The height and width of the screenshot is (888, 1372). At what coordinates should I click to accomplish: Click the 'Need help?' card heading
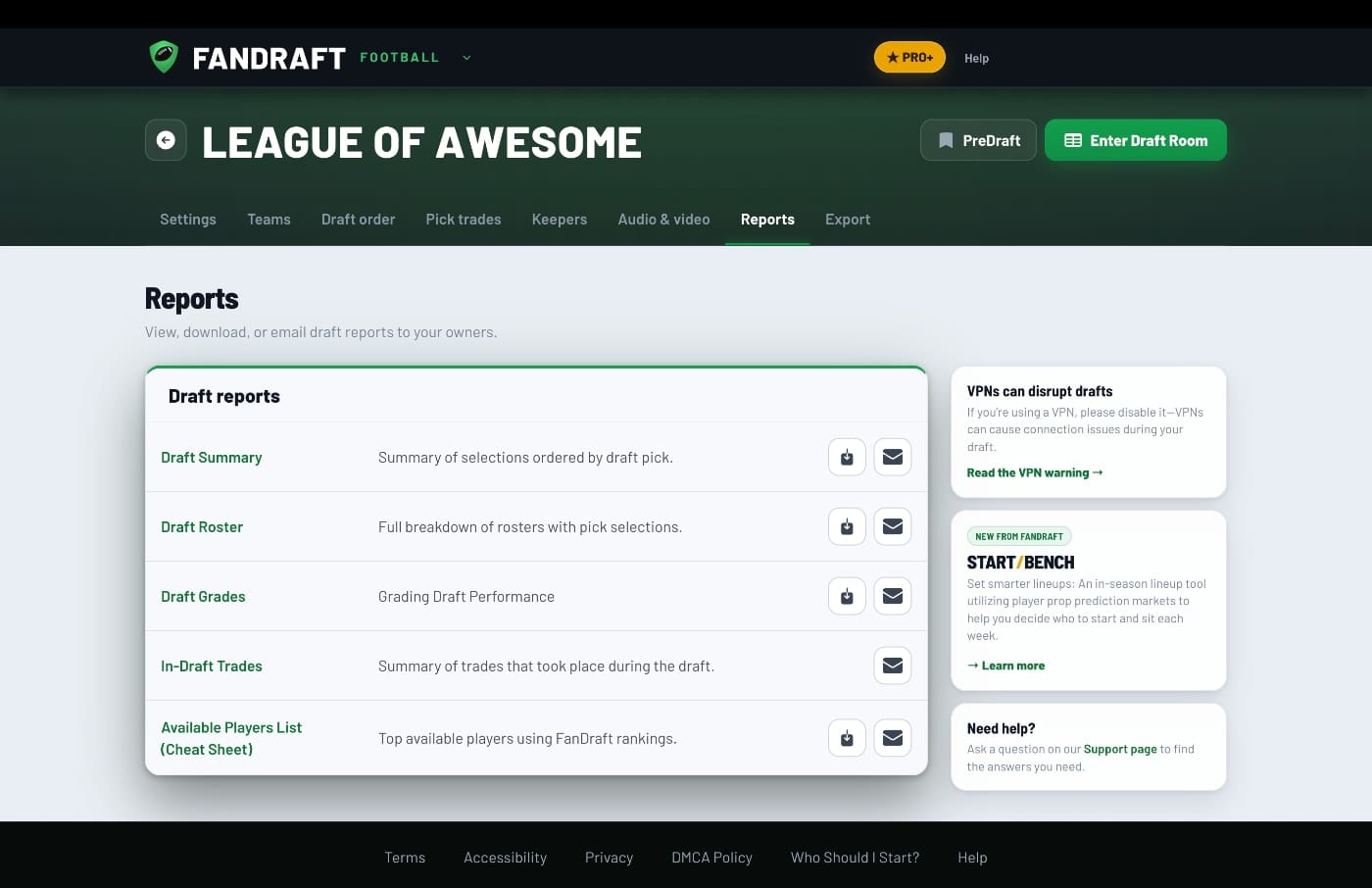tap(1001, 728)
